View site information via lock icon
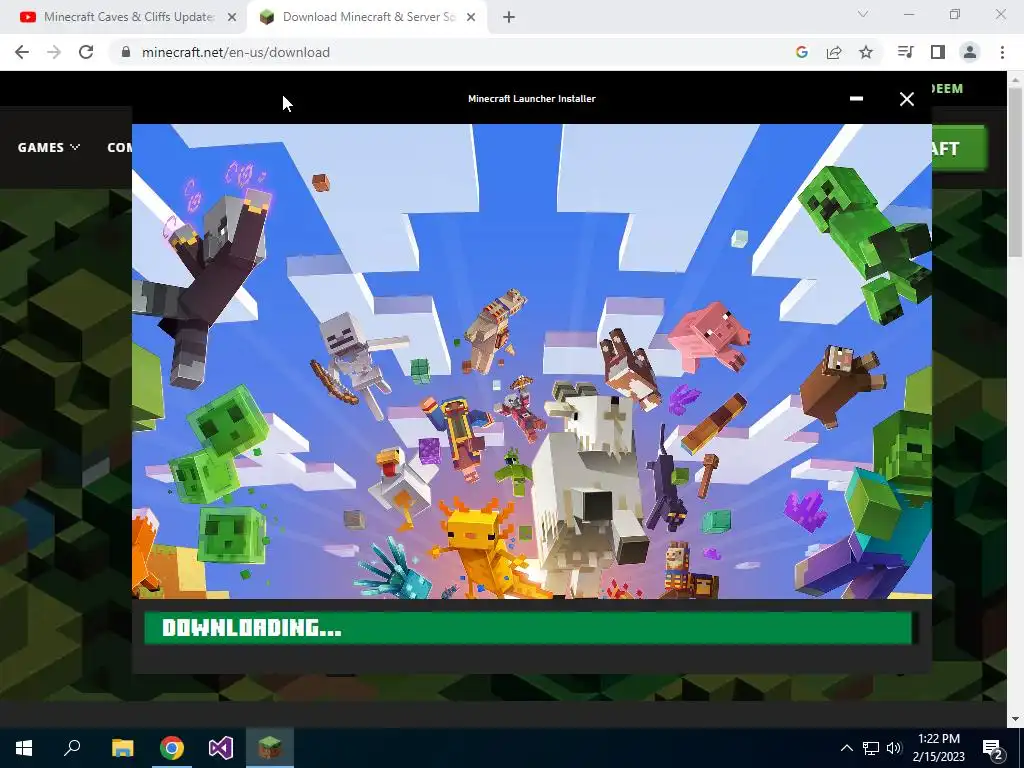Screen dimensions: 1024x768 [x=125, y=52]
